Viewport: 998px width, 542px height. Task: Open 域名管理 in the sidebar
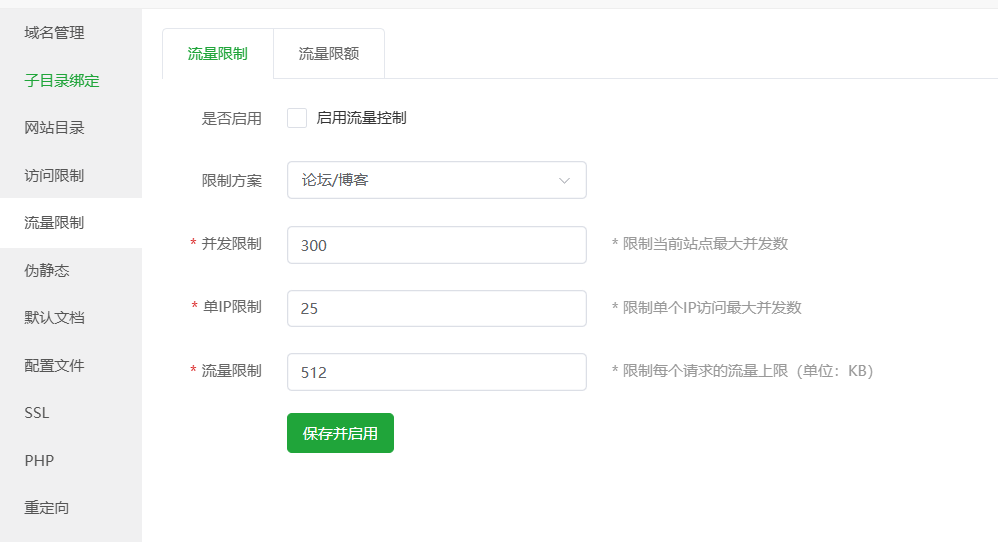[x=54, y=33]
